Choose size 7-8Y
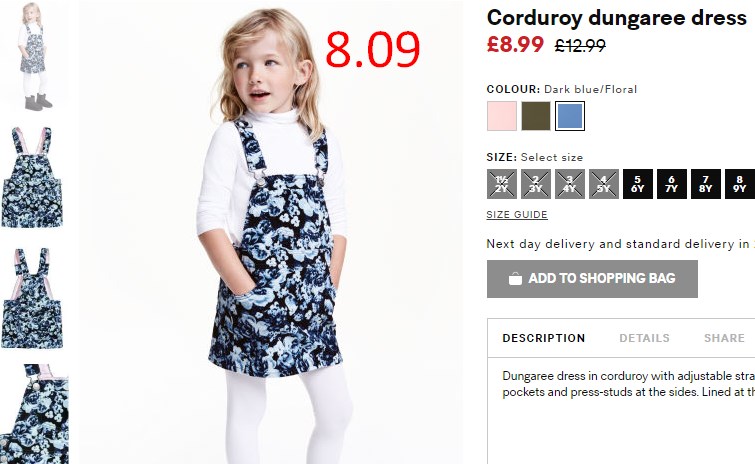Viewport: 755px width, 464px height. coord(706,184)
